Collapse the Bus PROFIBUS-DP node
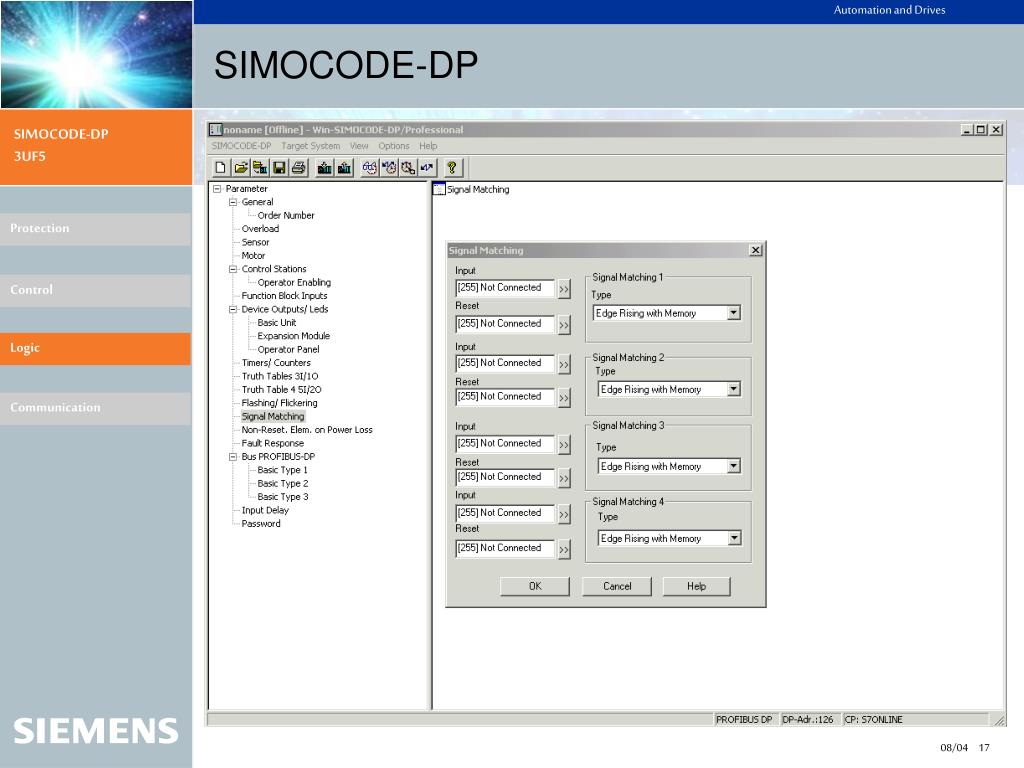Image resolution: width=1024 pixels, height=768 pixels. [x=233, y=456]
